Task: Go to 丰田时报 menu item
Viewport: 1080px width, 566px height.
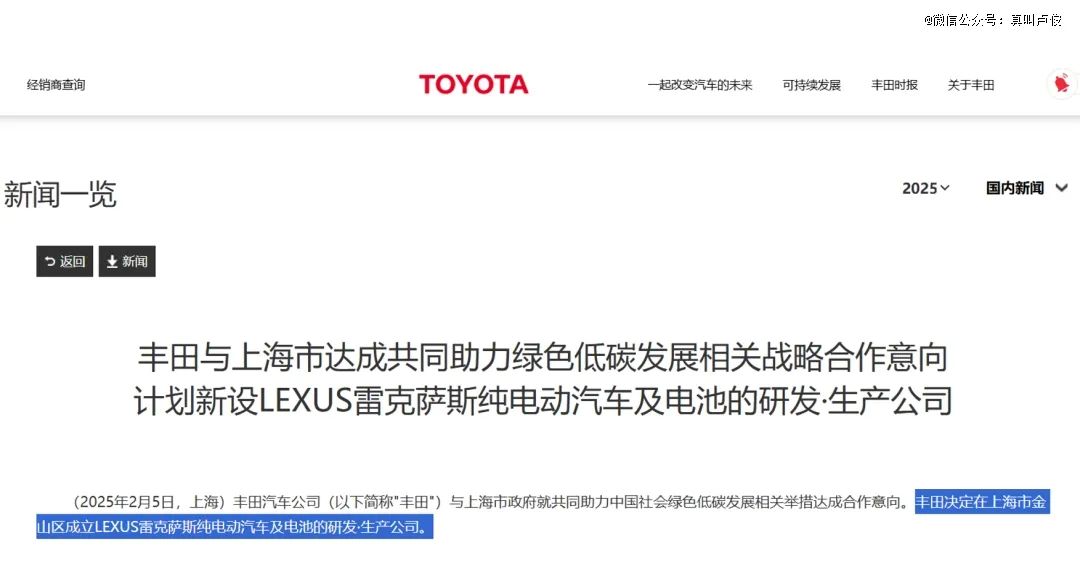Action: [894, 85]
